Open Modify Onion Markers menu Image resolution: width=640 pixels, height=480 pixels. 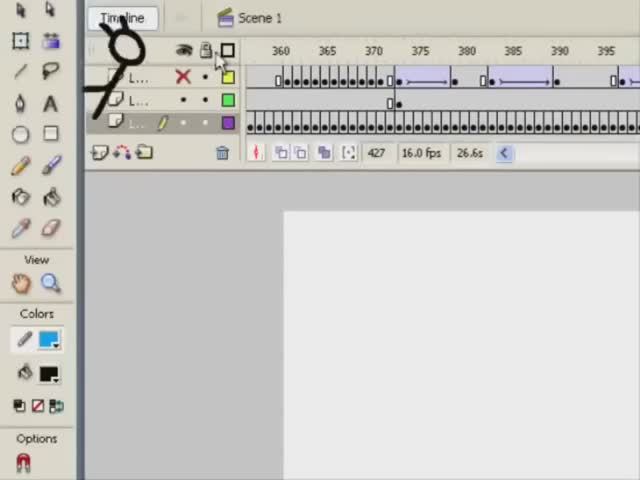point(349,153)
